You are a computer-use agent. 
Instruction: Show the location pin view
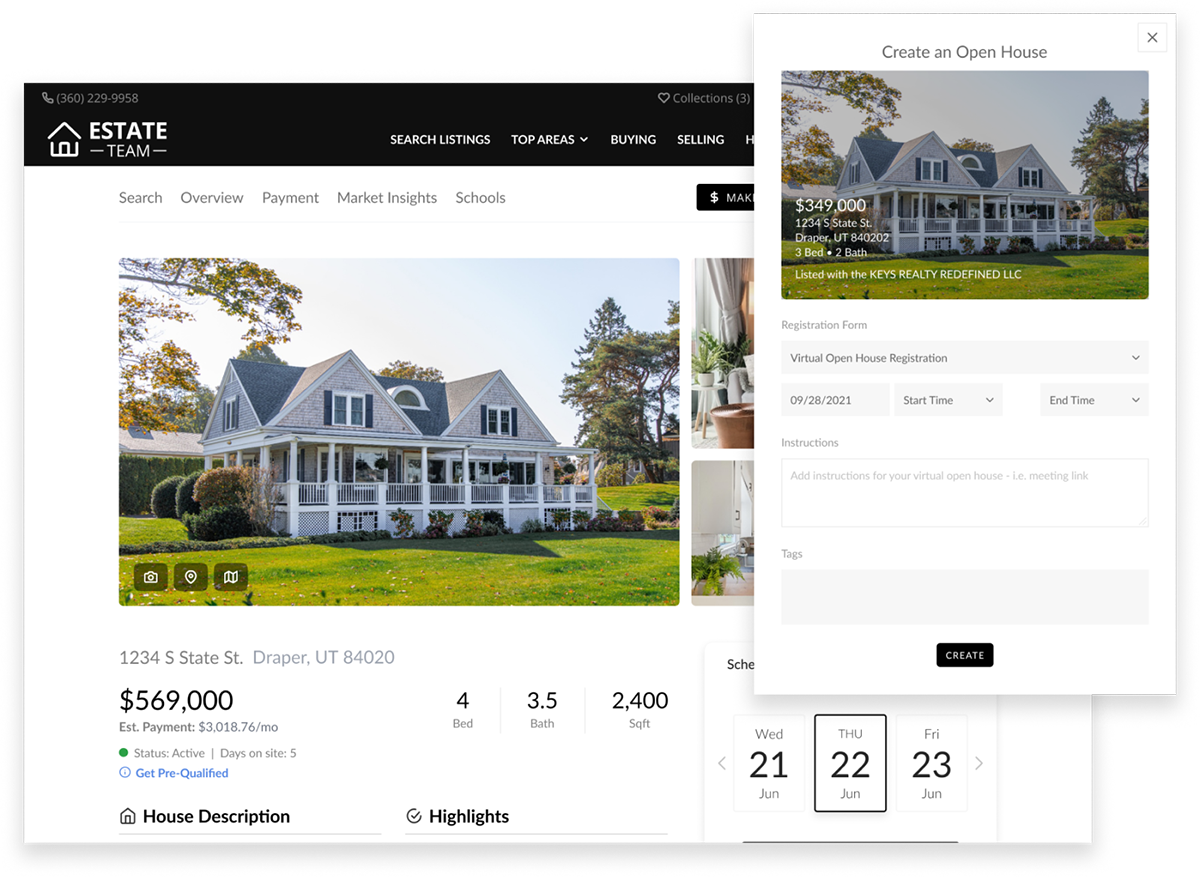coord(191,577)
